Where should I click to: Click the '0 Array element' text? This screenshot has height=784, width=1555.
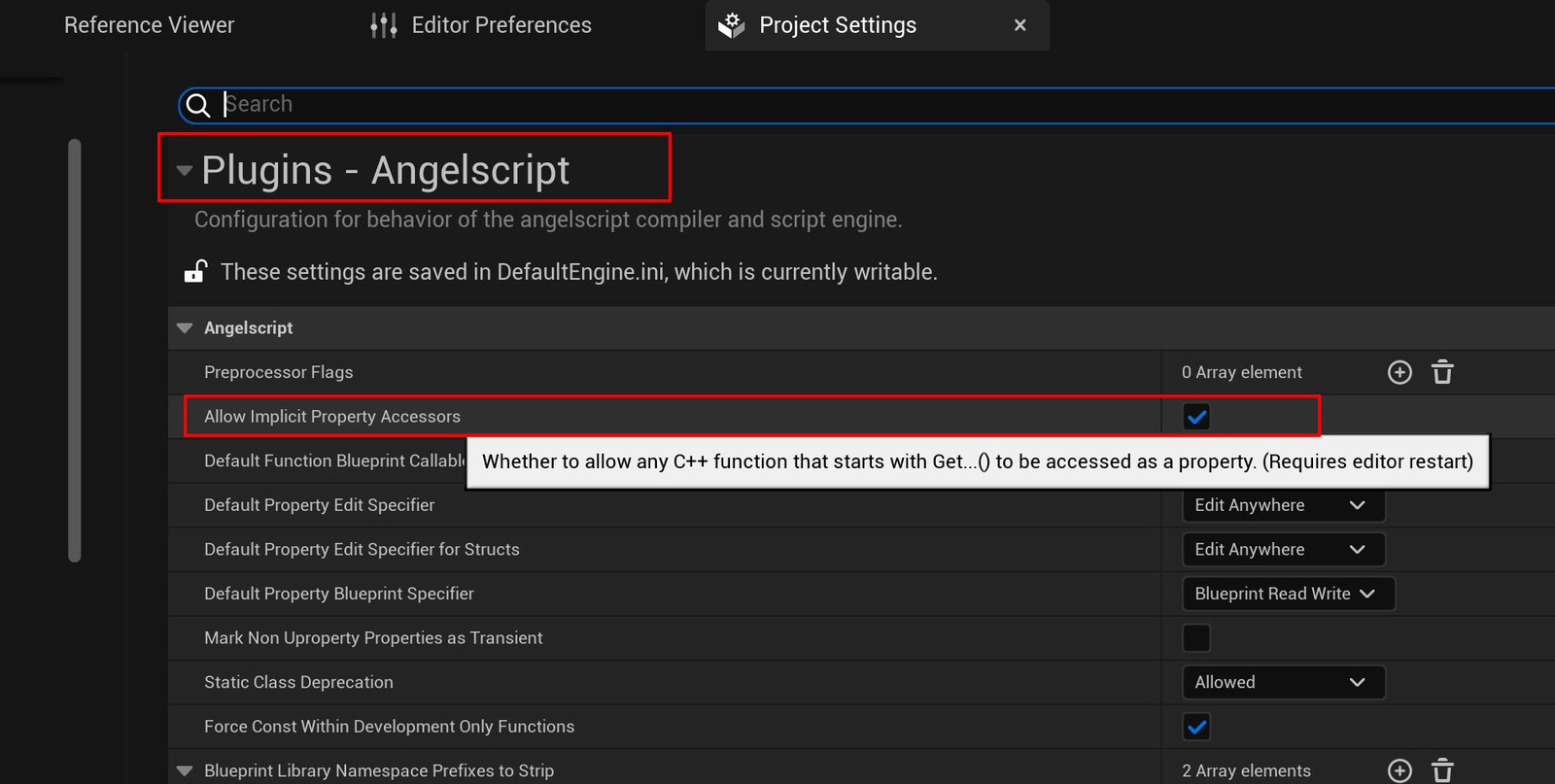[x=1241, y=372]
